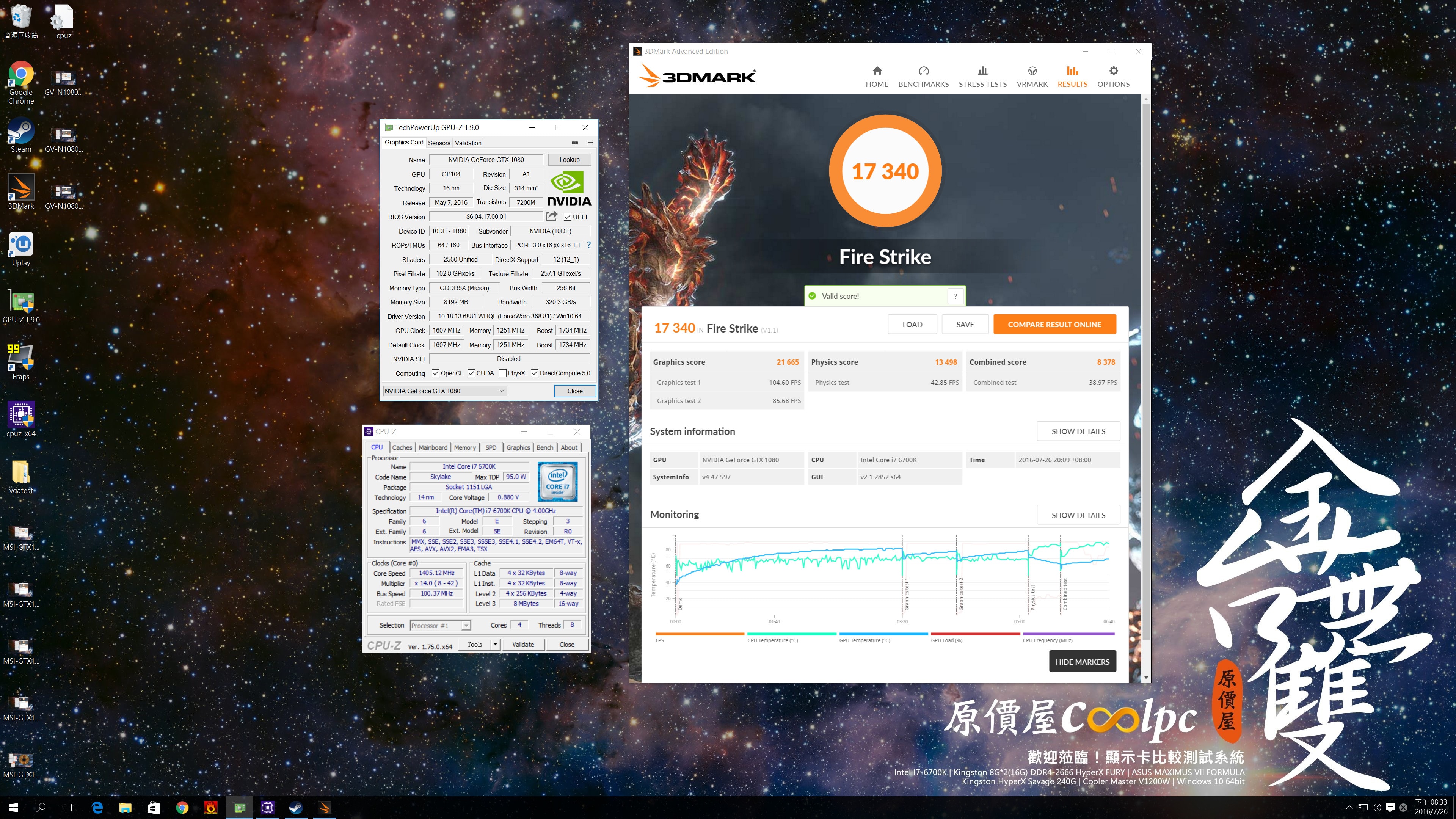Click the BIOS export share icon in GPU-Z

tap(551, 217)
